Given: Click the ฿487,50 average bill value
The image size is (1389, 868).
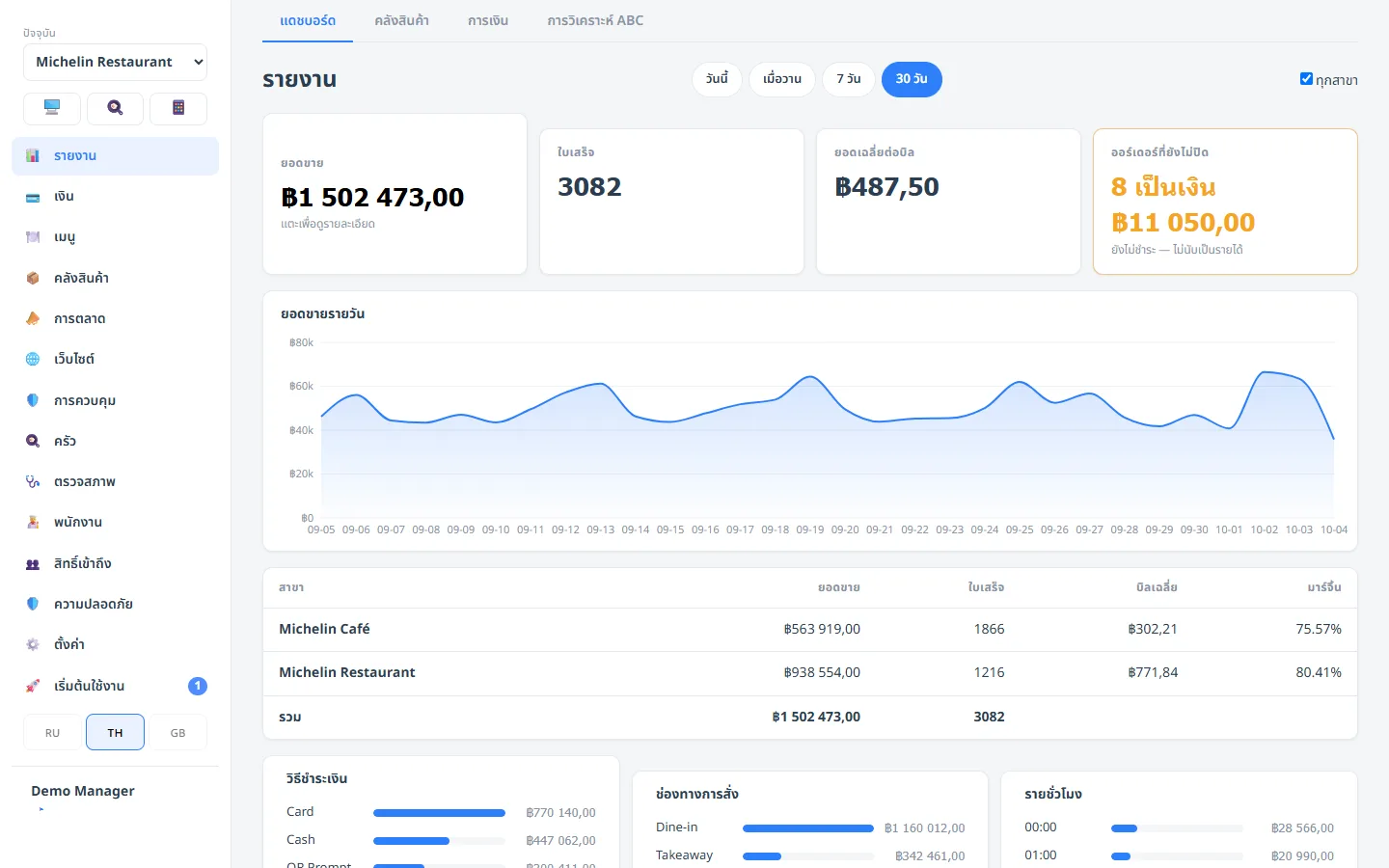Looking at the screenshot, I should (x=886, y=187).
